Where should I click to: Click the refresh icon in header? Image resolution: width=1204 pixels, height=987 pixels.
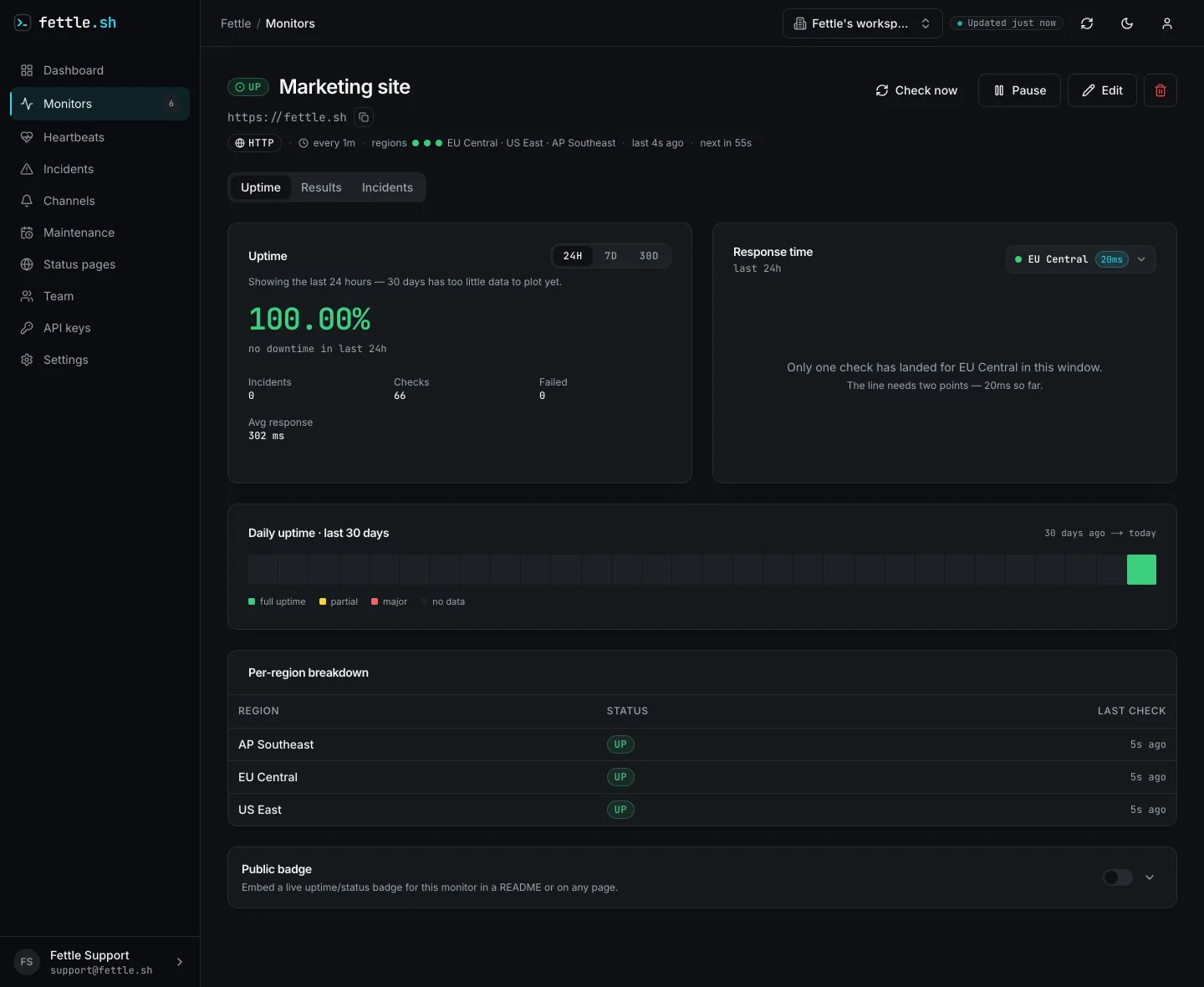tap(1087, 23)
